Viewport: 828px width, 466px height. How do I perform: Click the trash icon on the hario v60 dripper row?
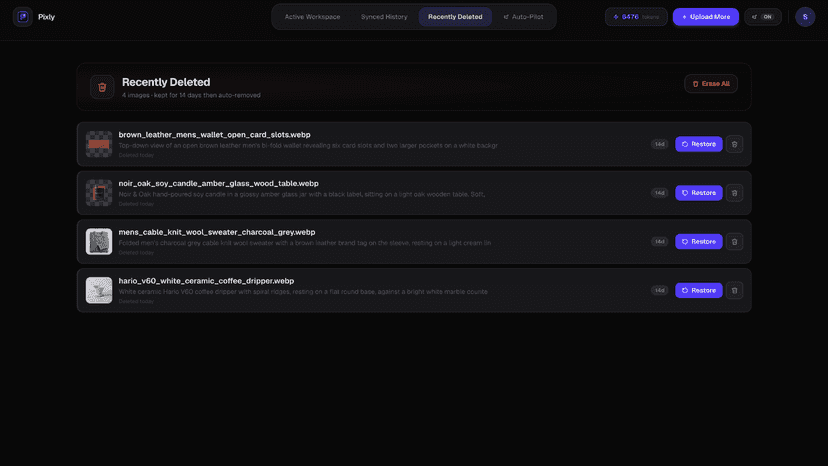[734, 290]
